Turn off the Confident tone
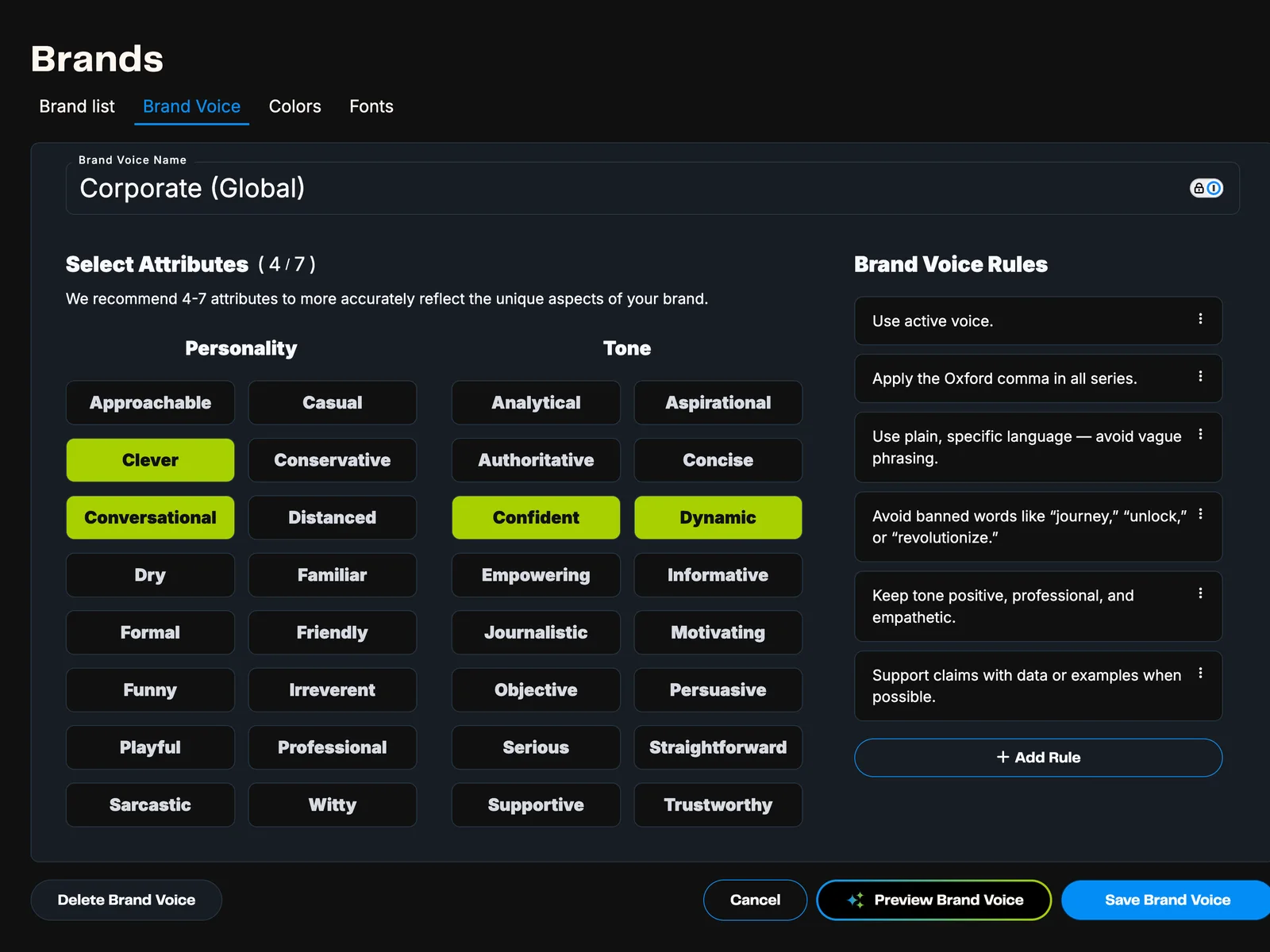The width and height of the screenshot is (1270, 952). (536, 517)
